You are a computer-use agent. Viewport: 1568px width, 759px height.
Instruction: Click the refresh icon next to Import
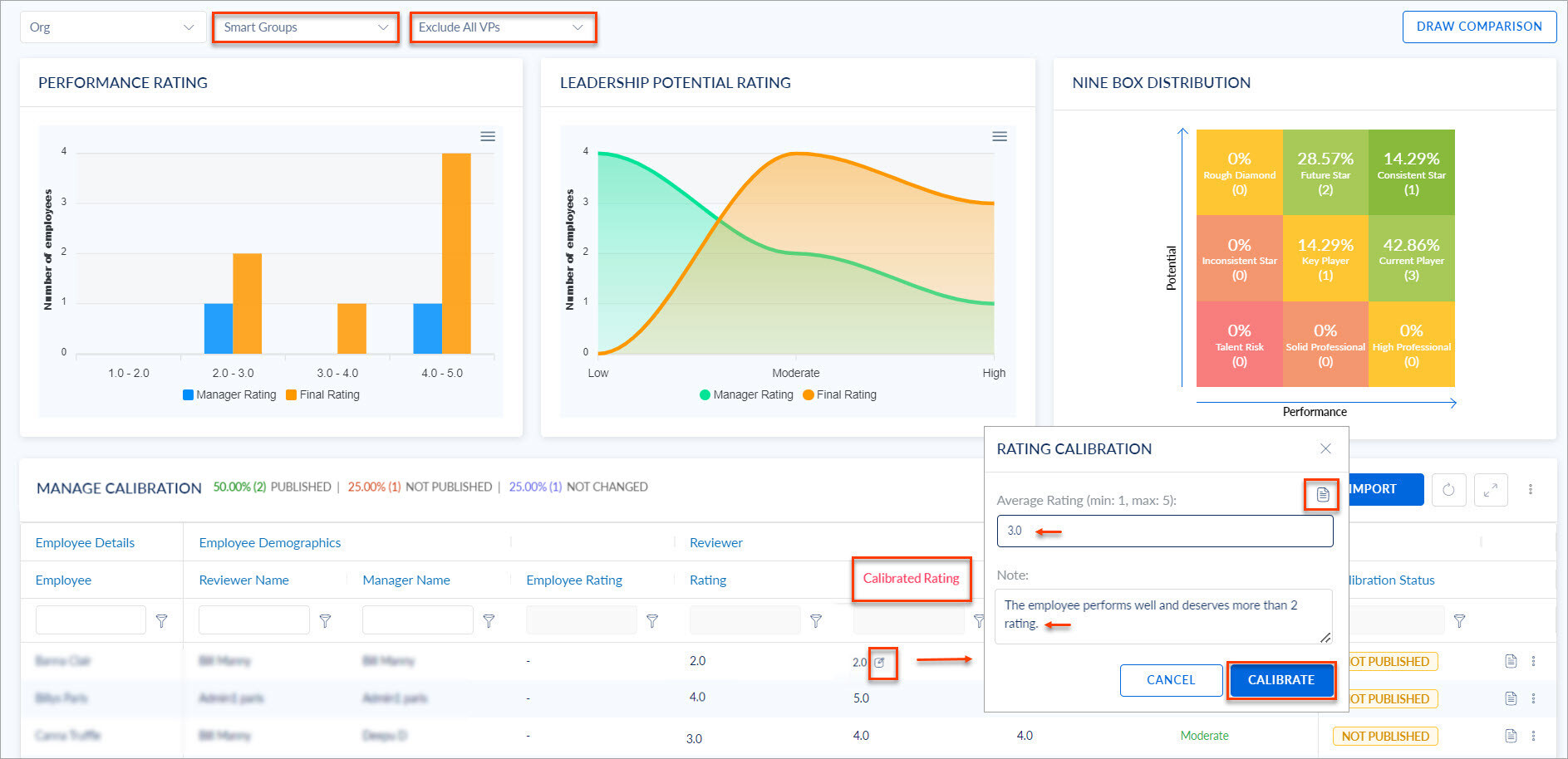(1448, 490)
